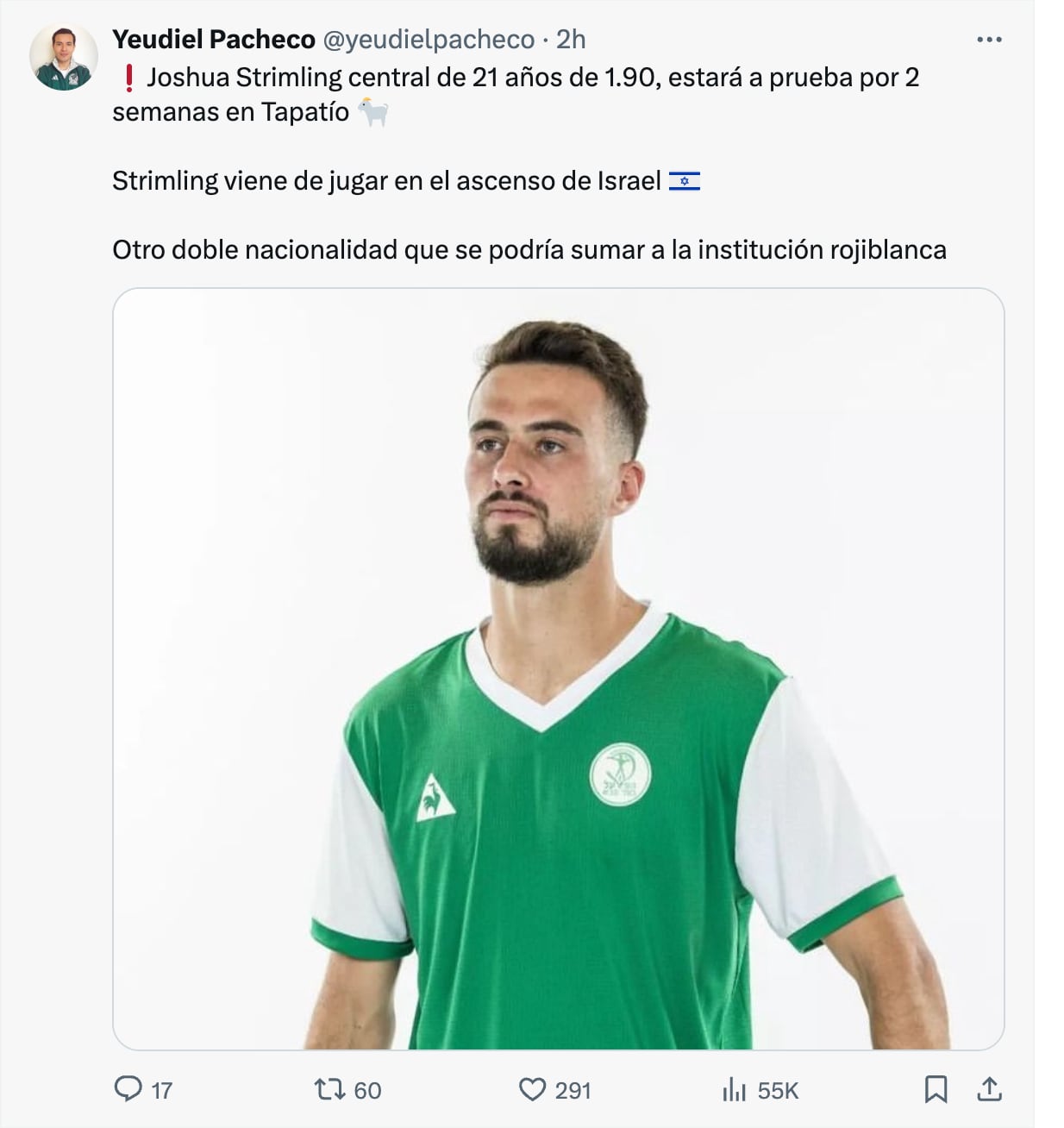Viewport: 1064px width, 1128px height.
Task: Click the reply speech bubble icon
Action: 128,1089
